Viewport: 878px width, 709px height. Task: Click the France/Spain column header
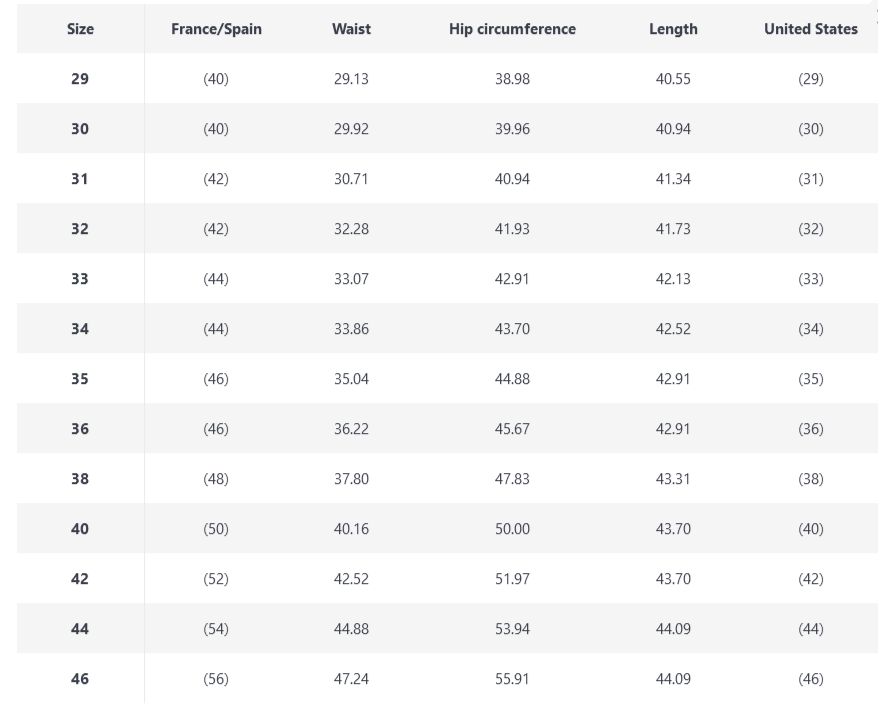(x=216, y=29)
